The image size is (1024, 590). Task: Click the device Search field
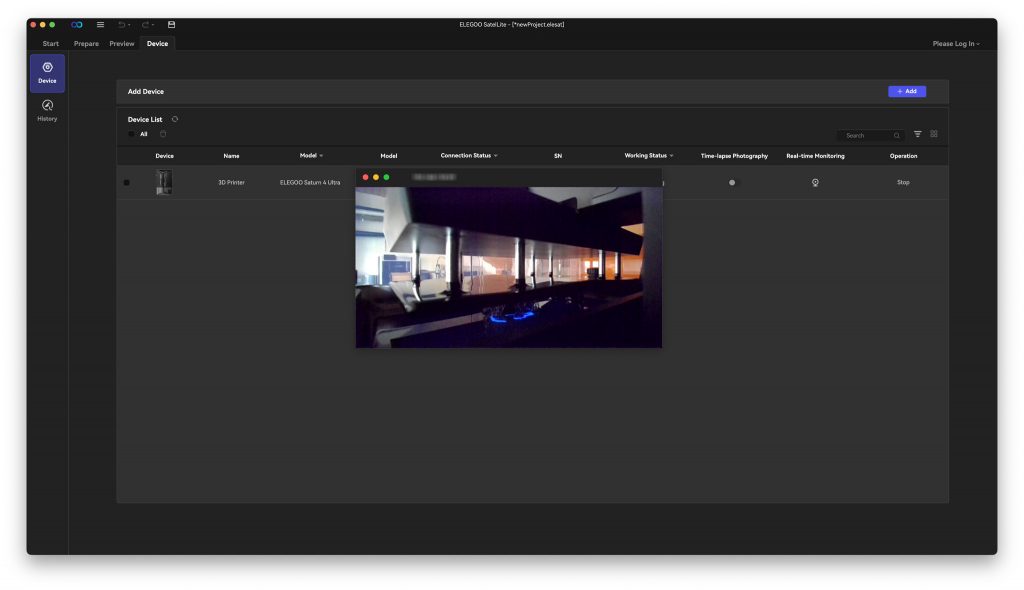(x=868, y=135)
